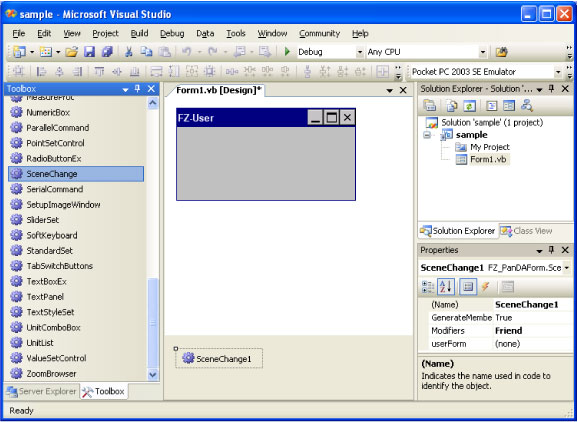
Task: Click the Cut scissors icon
Action: coord(129,52)
